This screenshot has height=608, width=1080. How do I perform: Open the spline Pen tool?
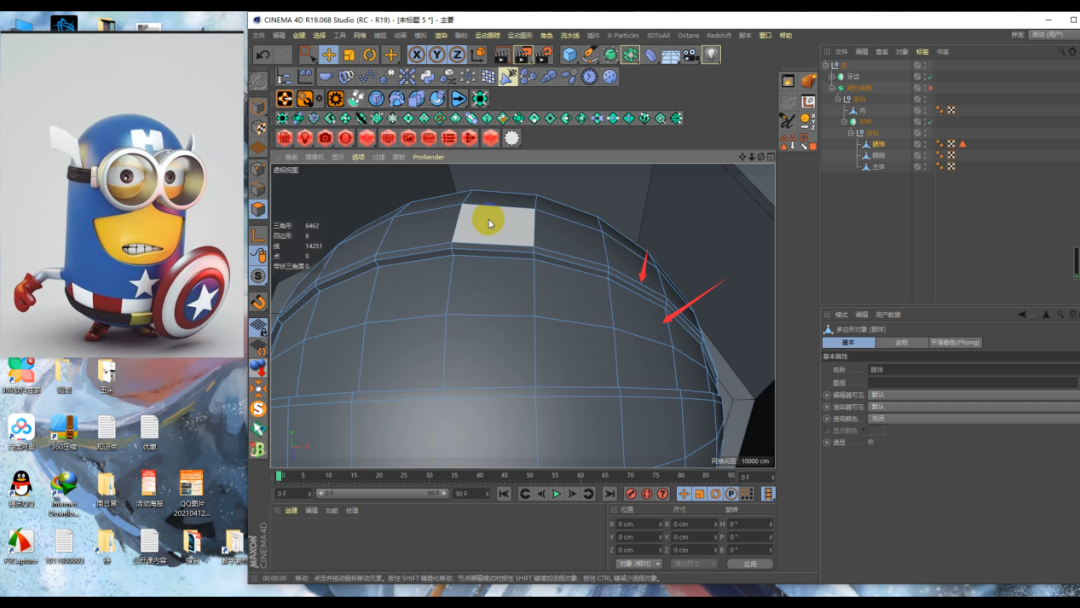pyautogui.click(x=590, y=54)
